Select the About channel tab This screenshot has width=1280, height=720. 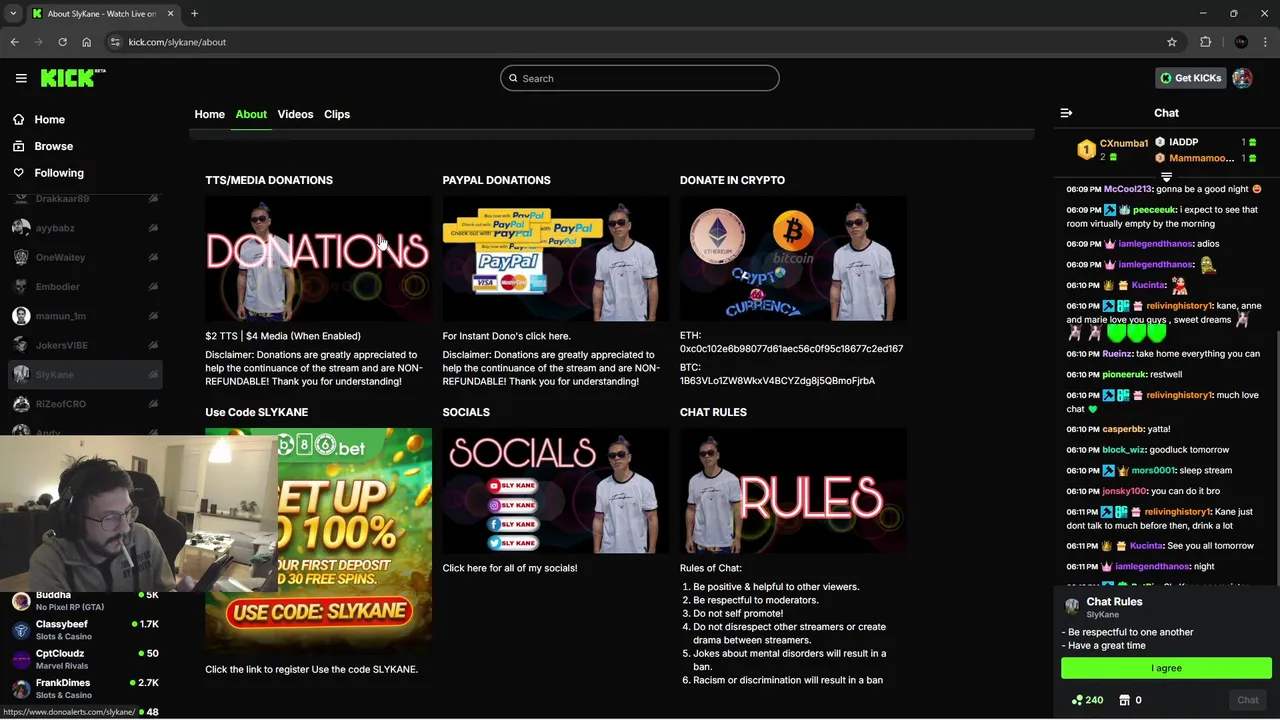(x=251, y=114)
